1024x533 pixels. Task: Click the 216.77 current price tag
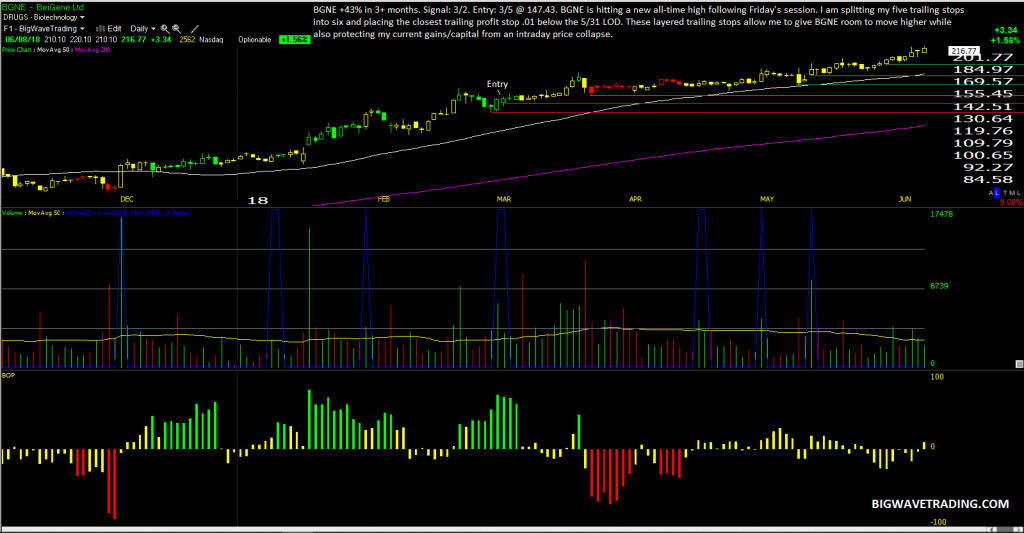click(964, 50)
